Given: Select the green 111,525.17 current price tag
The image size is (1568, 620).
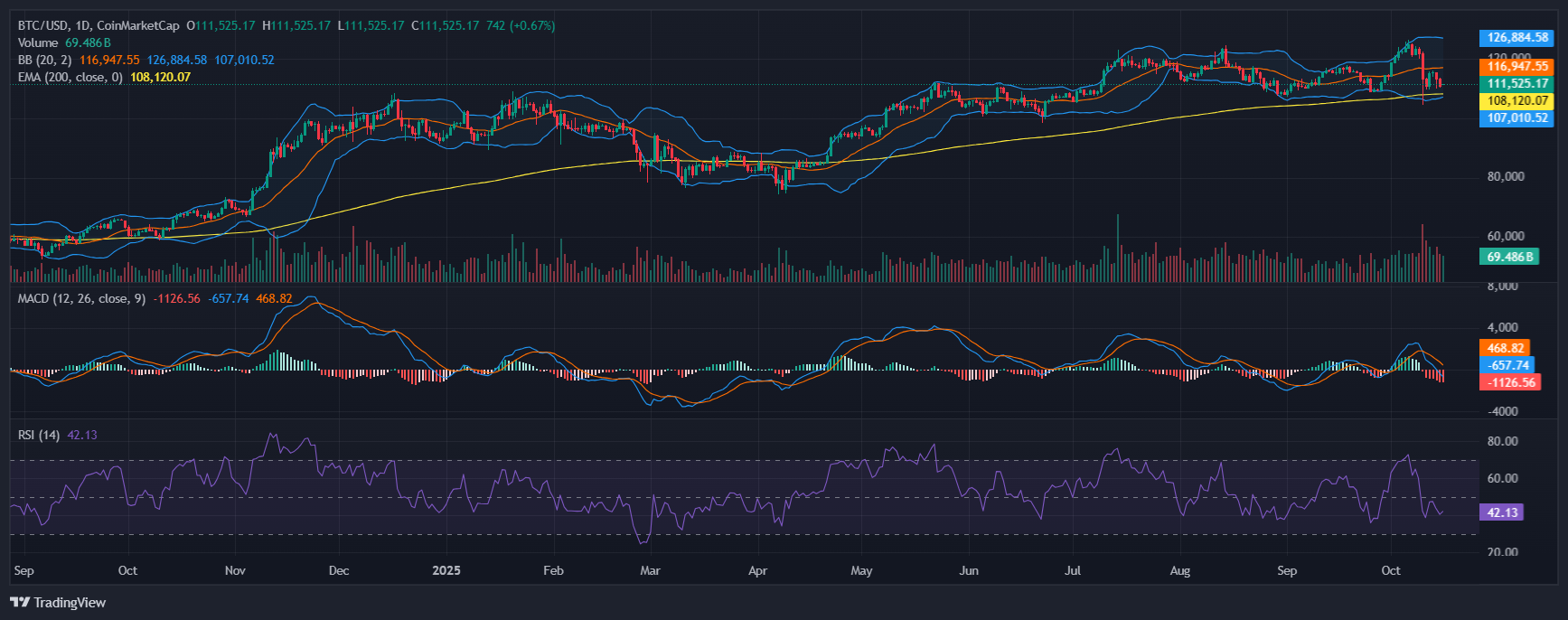Looking at the screenshot, I should 1516,83.
